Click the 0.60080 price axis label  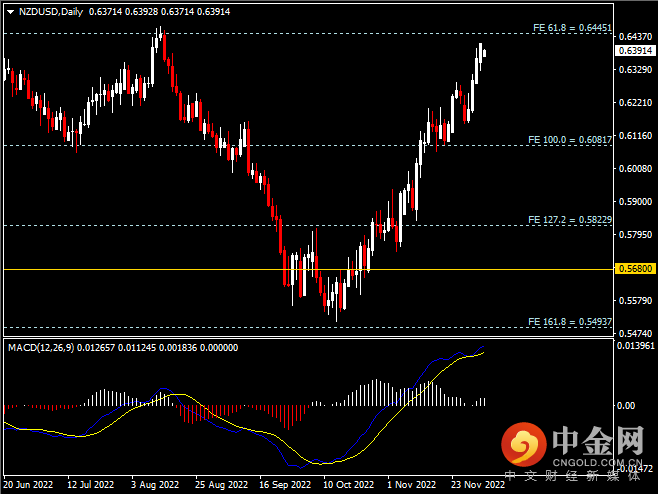634,168
